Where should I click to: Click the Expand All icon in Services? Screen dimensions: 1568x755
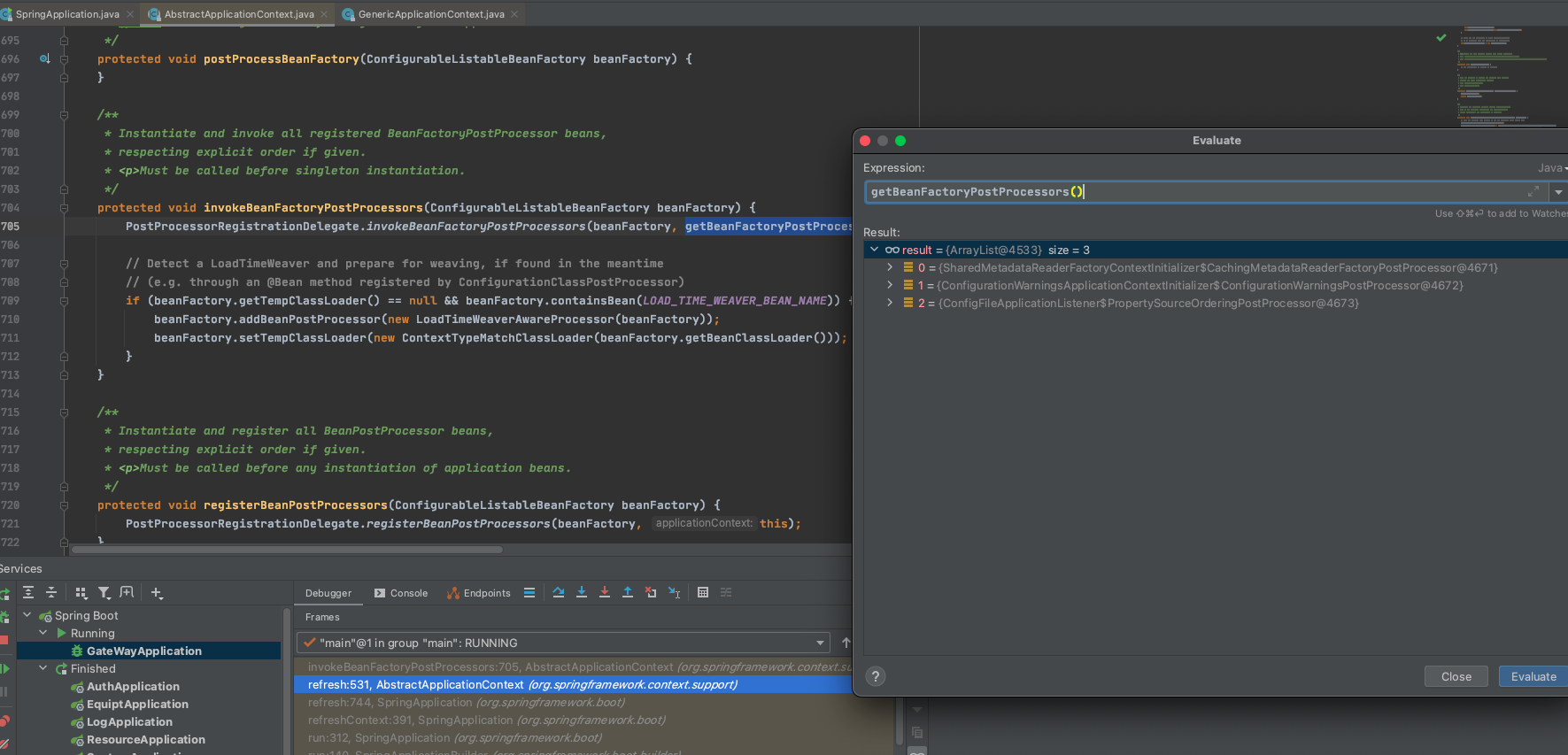pyautogui.click(x=28, y=592)
